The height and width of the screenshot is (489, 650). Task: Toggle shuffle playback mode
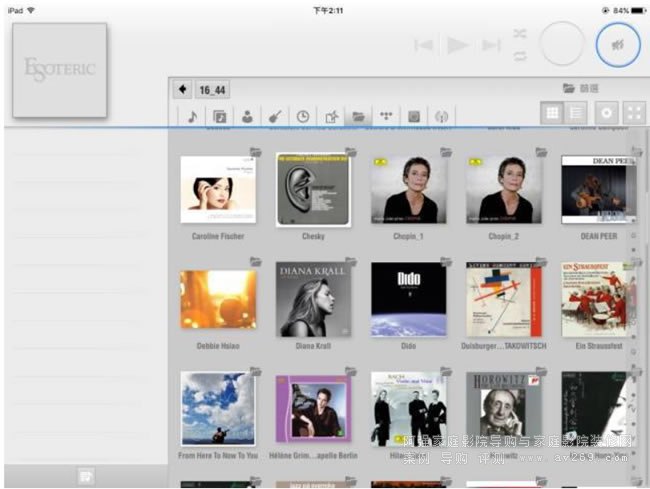[x=520, y=33]
